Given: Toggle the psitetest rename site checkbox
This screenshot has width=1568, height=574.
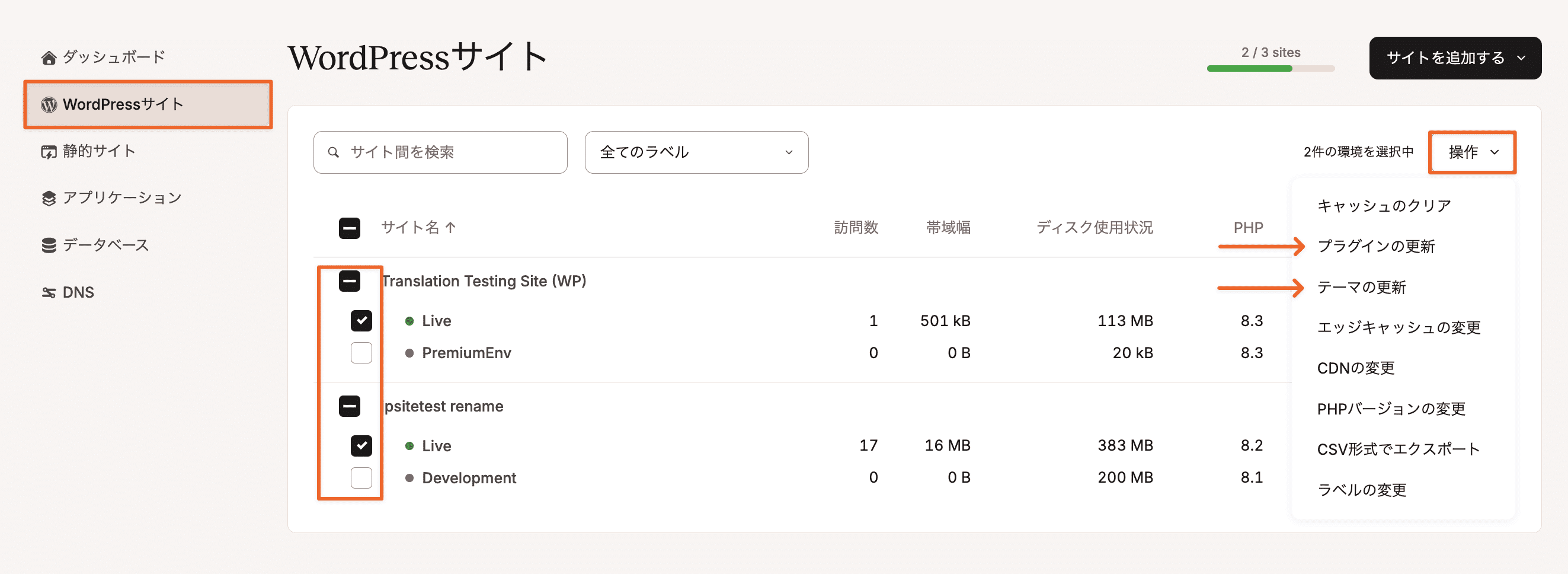Looking at the screenshot, I should click(350, 406).
